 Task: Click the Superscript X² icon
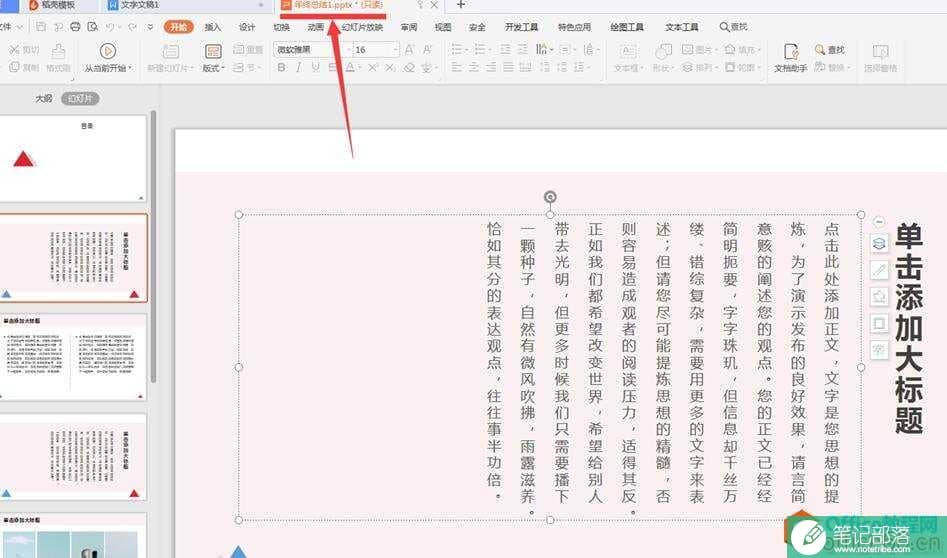(373, 67)
